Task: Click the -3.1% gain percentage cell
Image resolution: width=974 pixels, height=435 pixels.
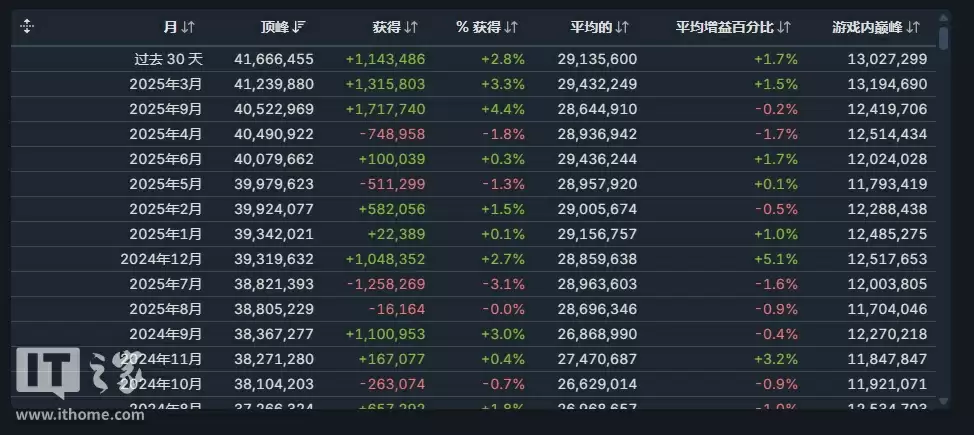Action: point(500,284)
